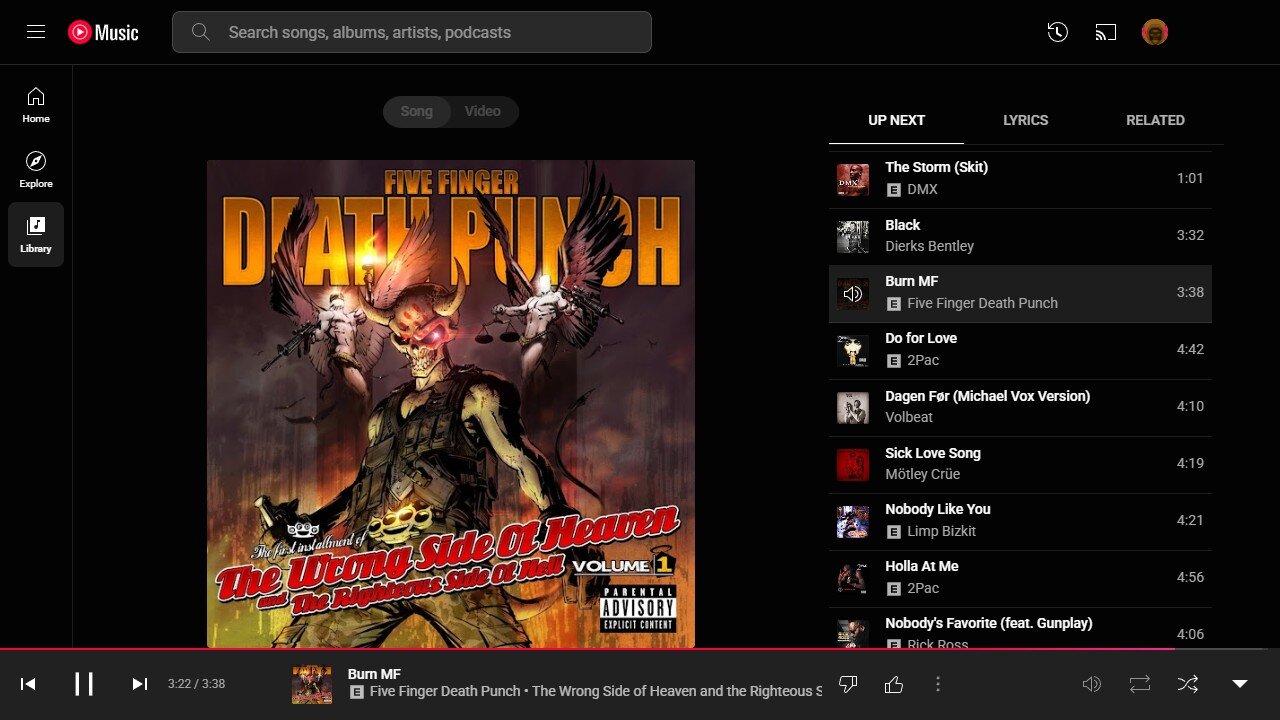Click player bar album thumbnail
This screenshot has height=720, width=1280.
pos(312,684)
